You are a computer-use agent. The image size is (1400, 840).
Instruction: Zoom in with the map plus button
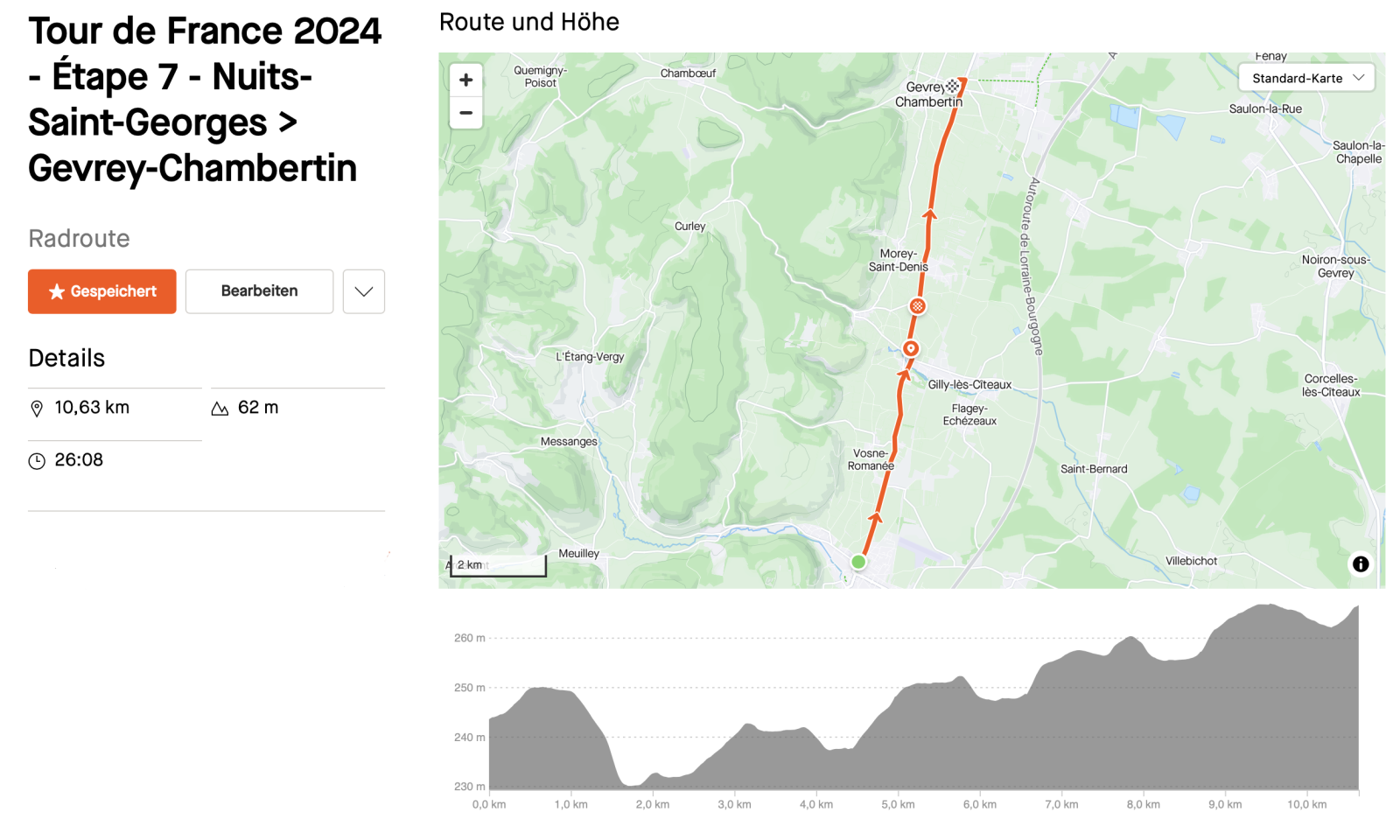point(465,80)
